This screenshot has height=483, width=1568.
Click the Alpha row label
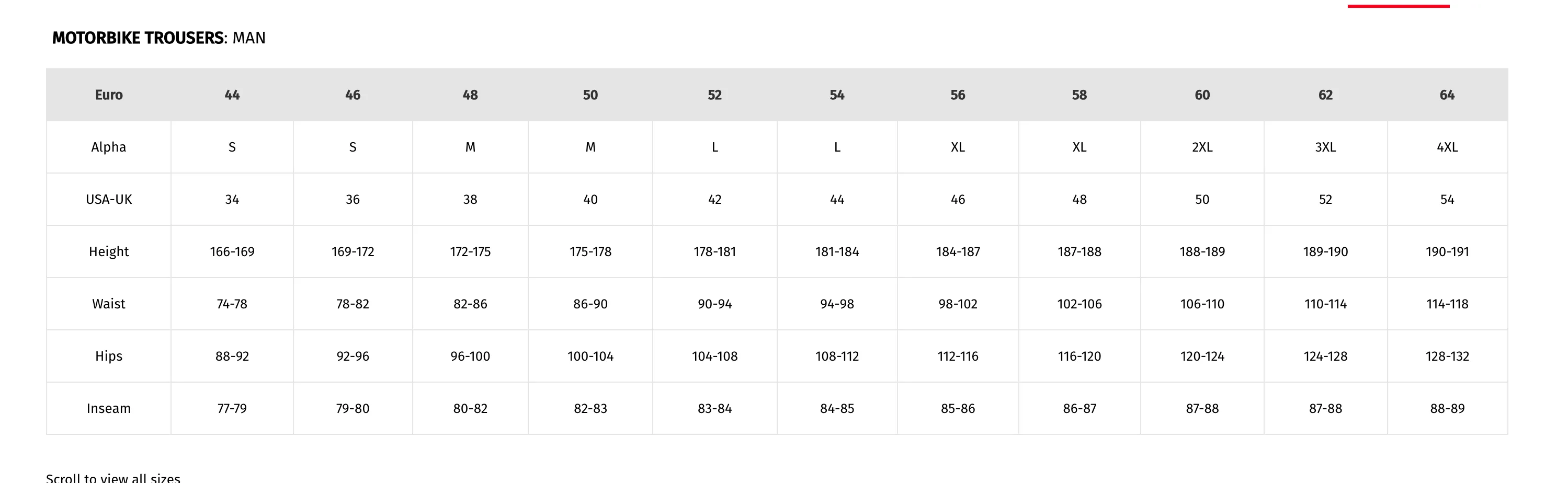tap(108, 147)
